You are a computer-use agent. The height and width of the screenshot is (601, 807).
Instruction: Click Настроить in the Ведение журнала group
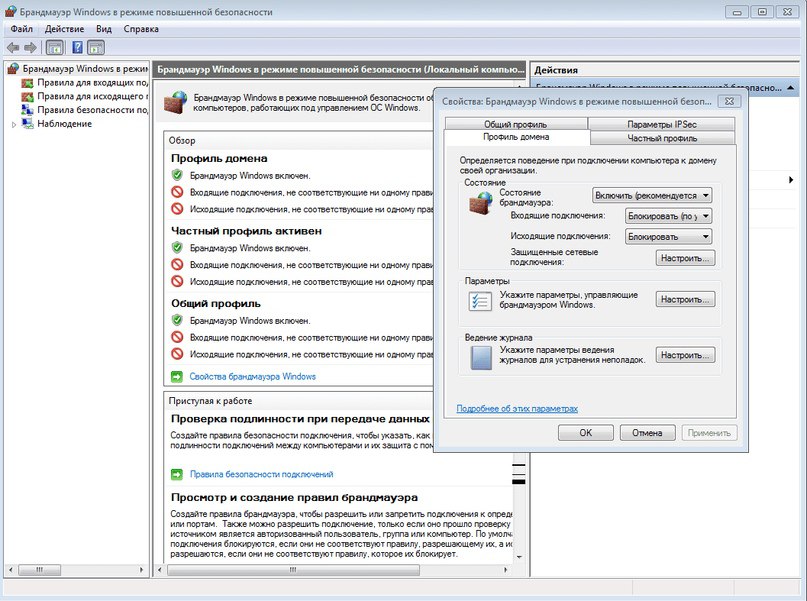tap(685, 355)
